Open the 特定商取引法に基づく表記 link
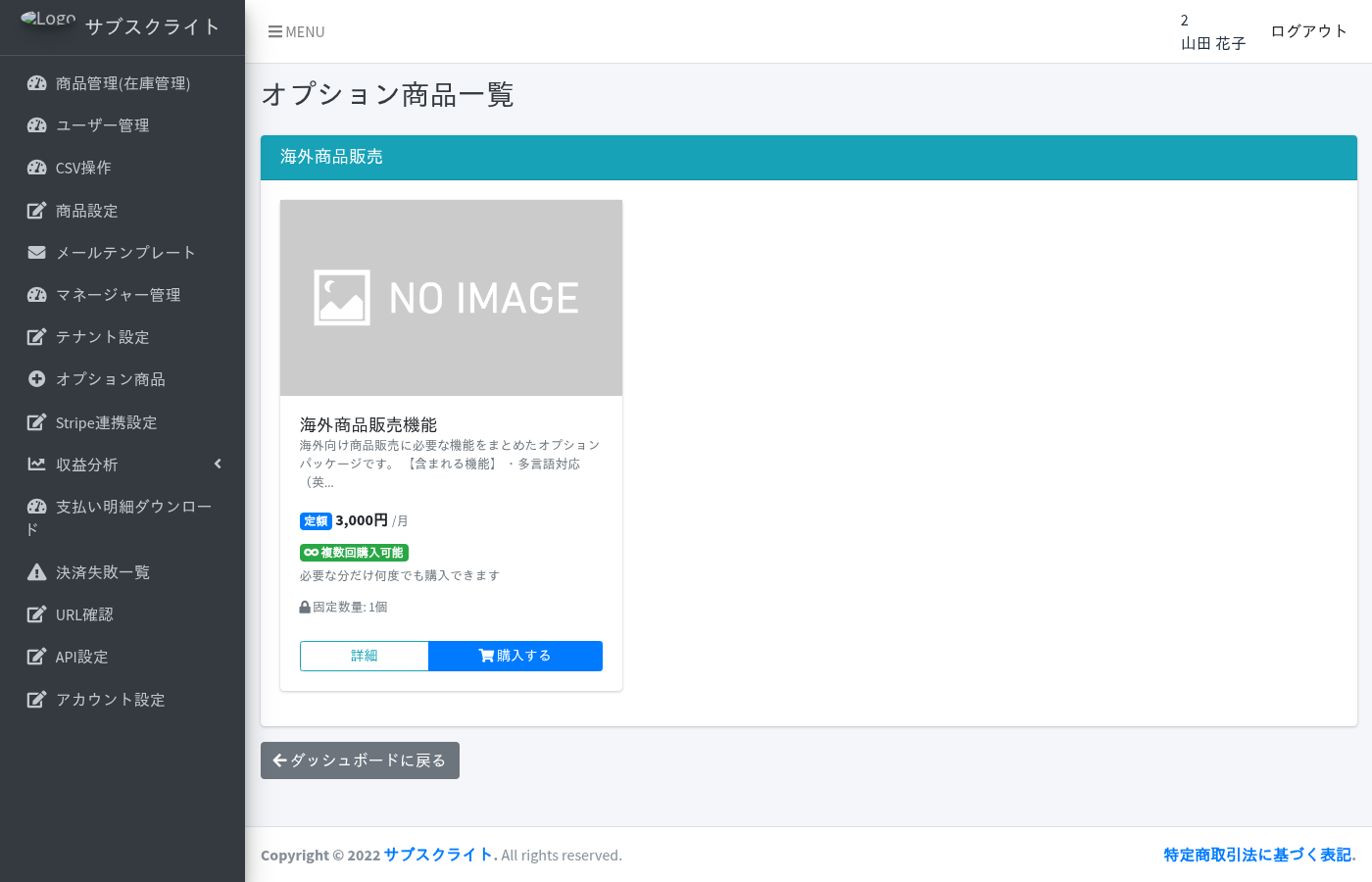Screen dimensions: 1372x882 click(1258, 855)
